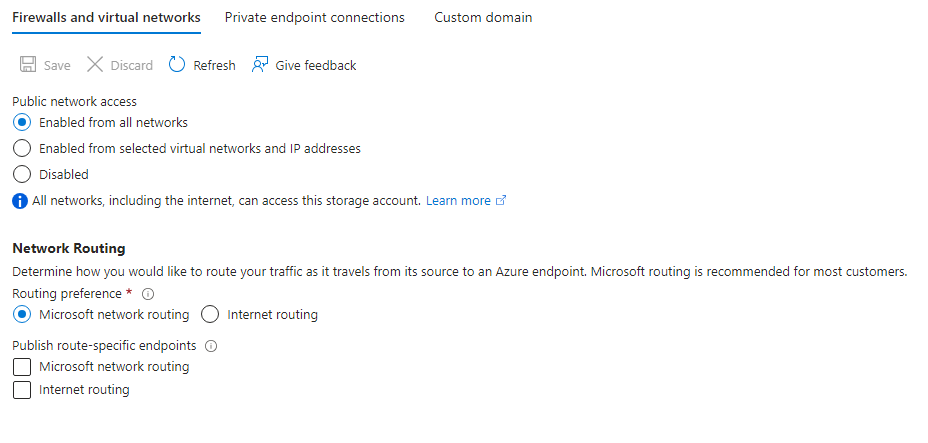The height and width of the screenshot is (443, 928).
Task: Check Internet routing endpoint checkbox
Action: (22, 390)
